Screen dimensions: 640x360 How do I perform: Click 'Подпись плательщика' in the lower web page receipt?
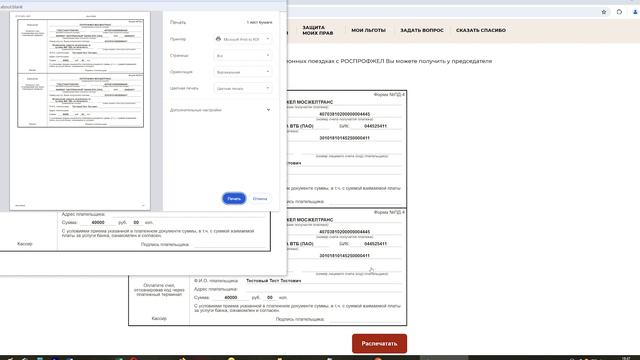point(300,319)
